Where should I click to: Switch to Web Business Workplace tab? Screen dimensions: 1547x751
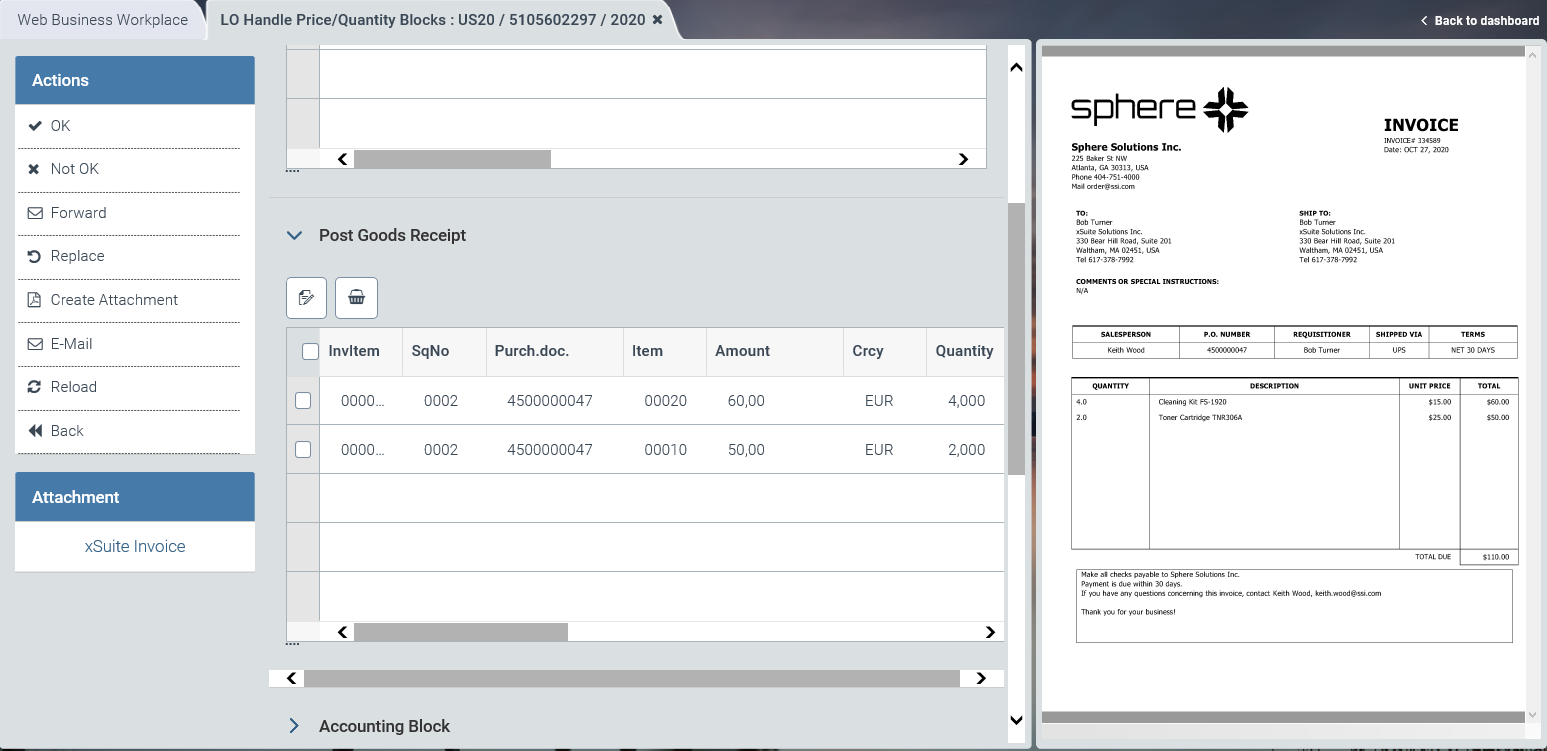tap(103, 20)
